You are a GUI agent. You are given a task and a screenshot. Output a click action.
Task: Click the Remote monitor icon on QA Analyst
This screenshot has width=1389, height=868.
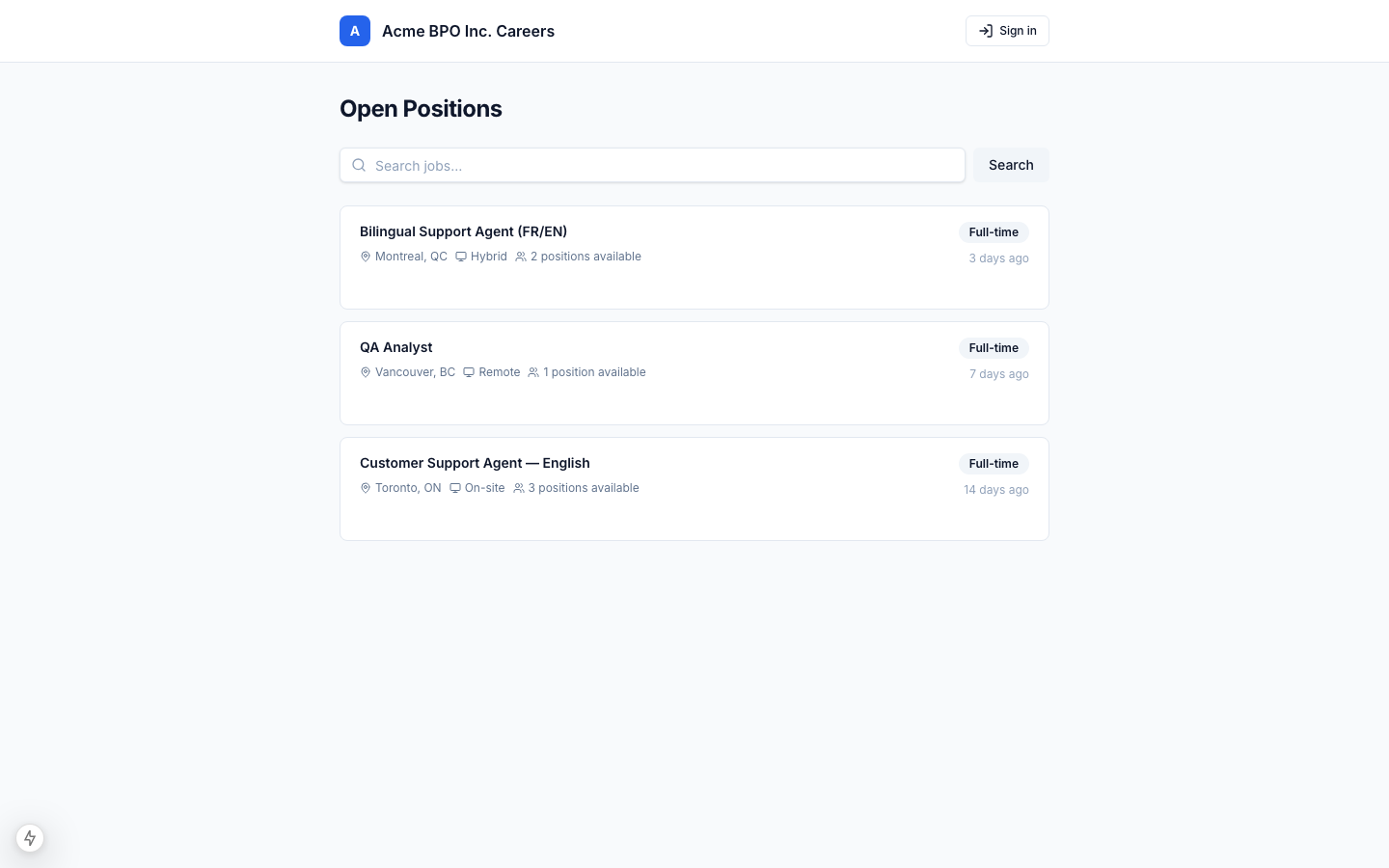[x=469, y=372]
